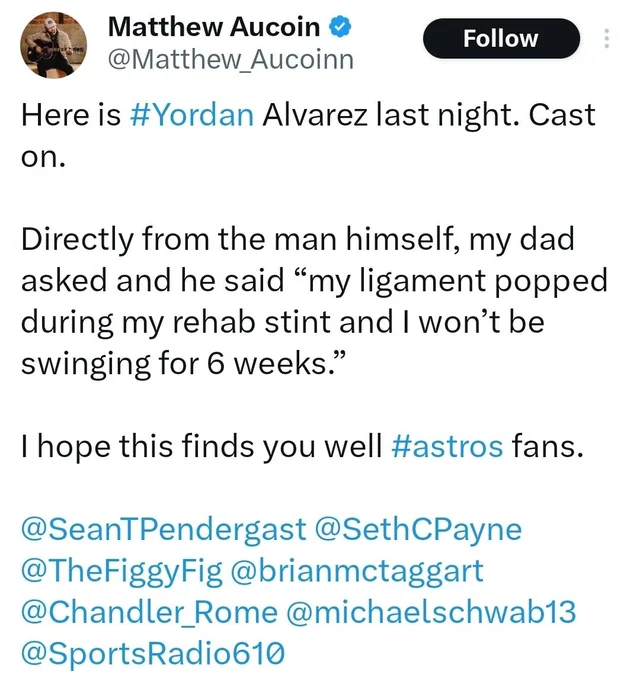
Task: Open the three-dot more options menu
Action: tap(607, 39)
